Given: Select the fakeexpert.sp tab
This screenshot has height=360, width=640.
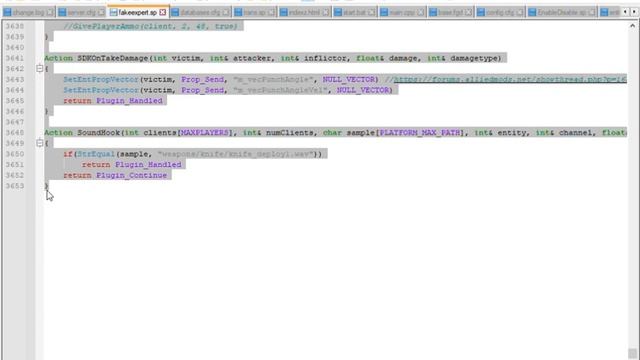Looking at the screenshot, I should pyautogui.click(x=138, y=12).
